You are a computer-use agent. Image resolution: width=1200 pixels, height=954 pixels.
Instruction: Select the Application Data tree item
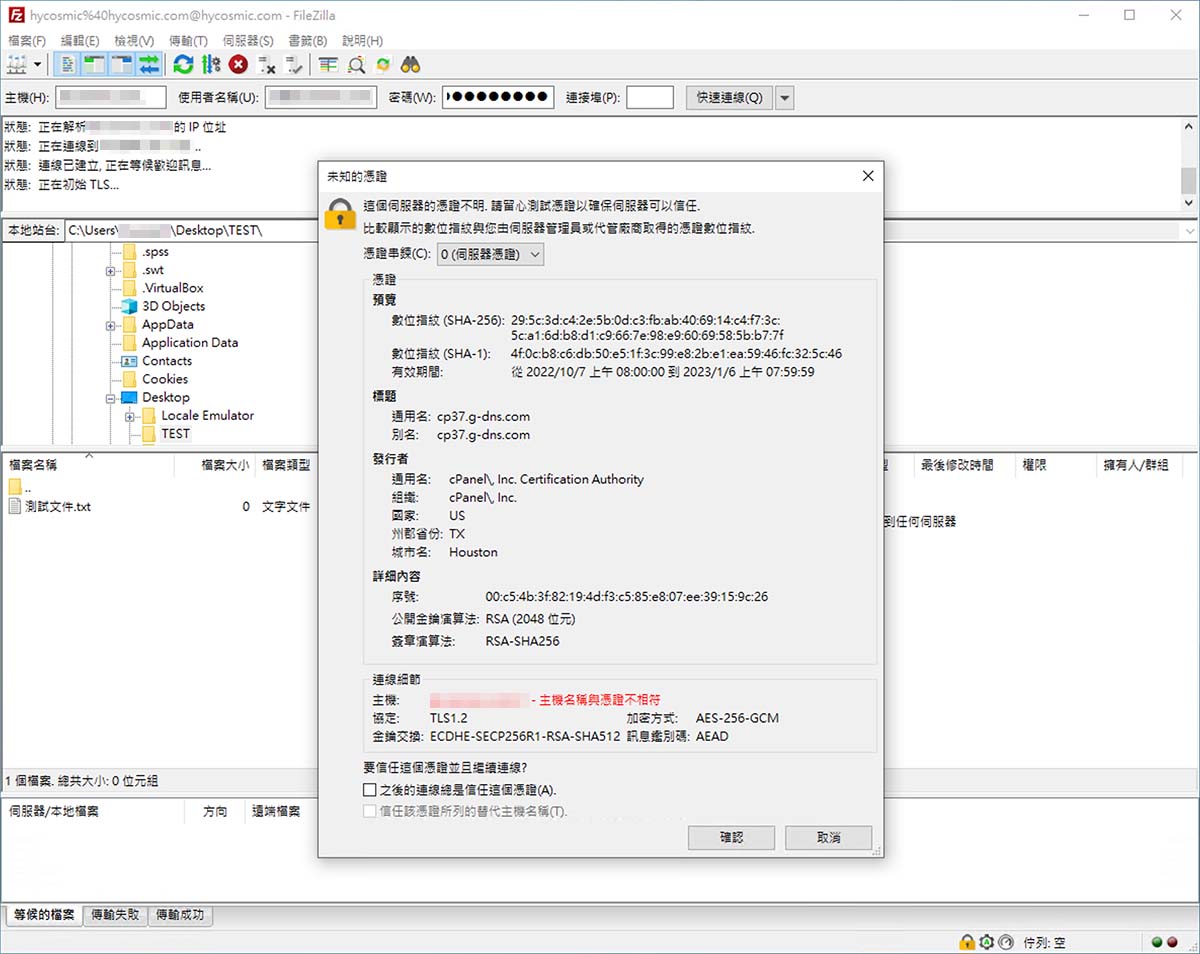(190, 343)
